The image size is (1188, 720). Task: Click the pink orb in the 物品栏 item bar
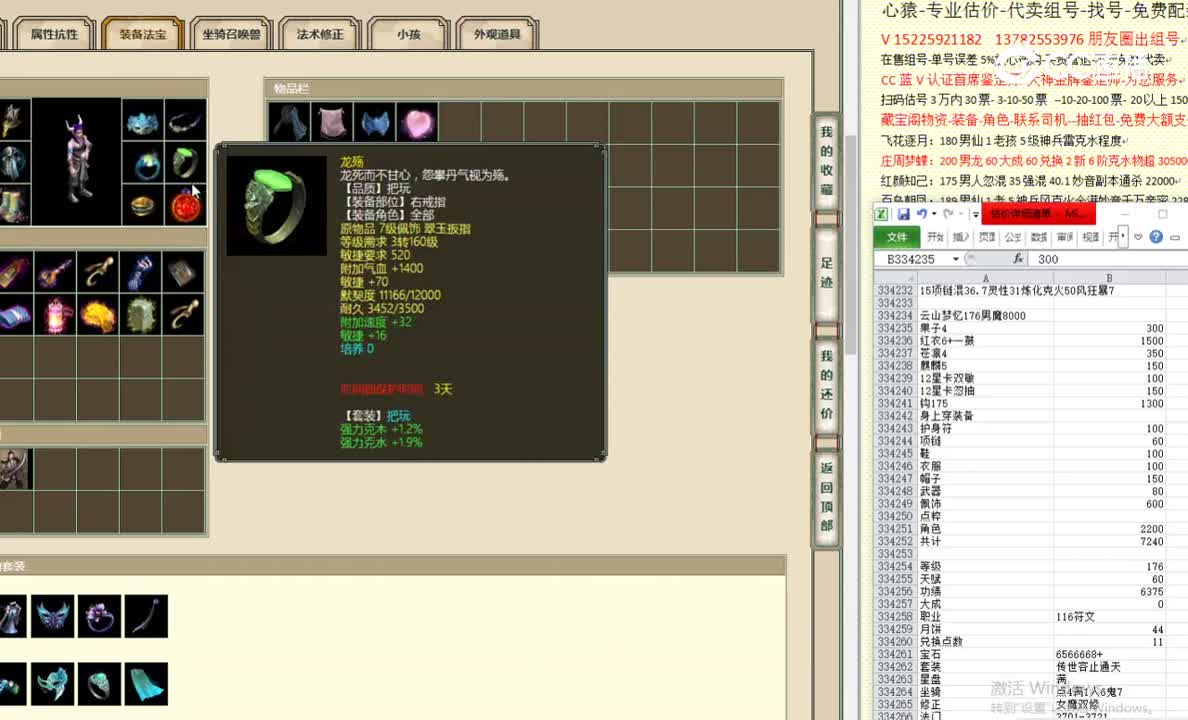[417, 120]
